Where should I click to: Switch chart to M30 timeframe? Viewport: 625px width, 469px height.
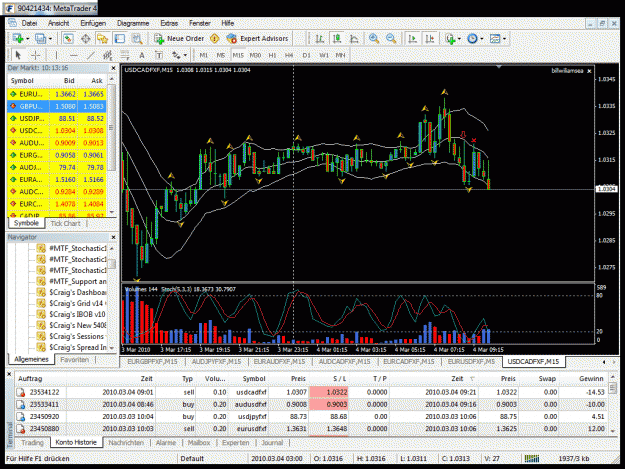255,55
